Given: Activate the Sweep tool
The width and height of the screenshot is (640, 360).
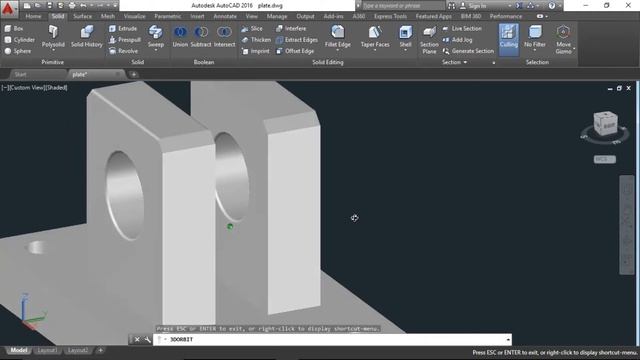Looking at the screenshot, I should coord(156,36).
